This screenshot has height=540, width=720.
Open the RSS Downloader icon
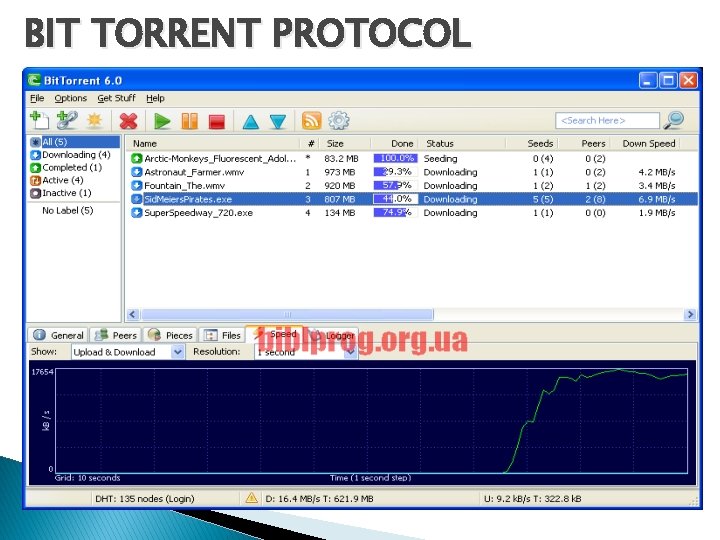point(311,121)
